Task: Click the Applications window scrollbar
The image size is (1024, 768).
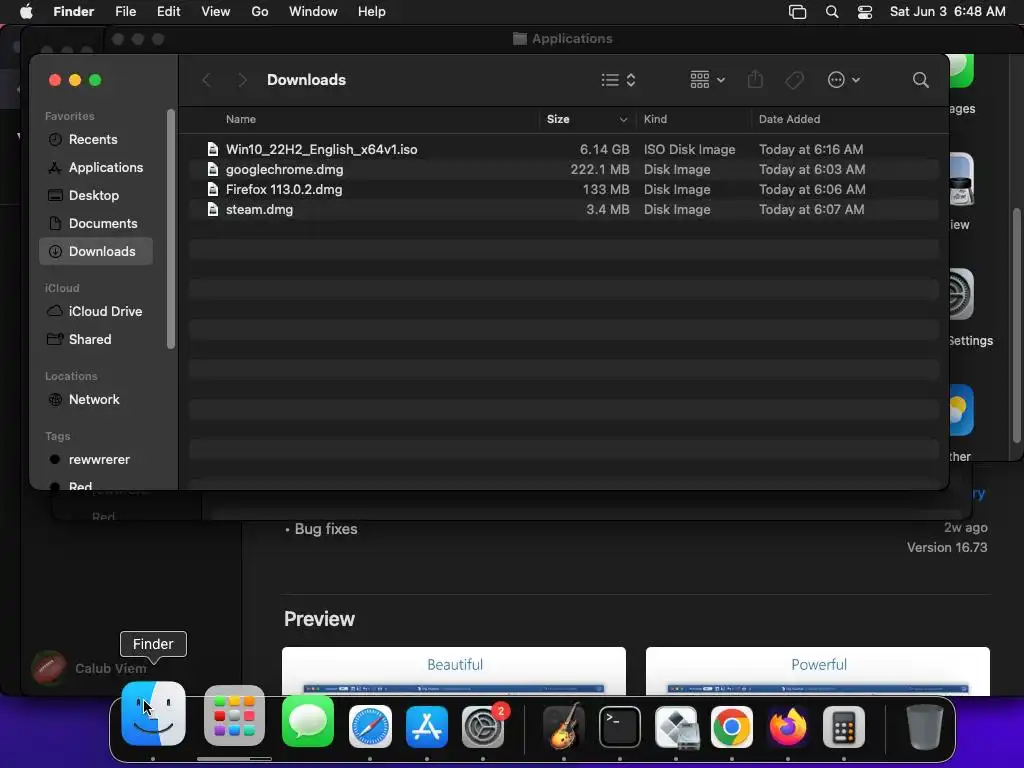Action: [x=1017, y=326]
